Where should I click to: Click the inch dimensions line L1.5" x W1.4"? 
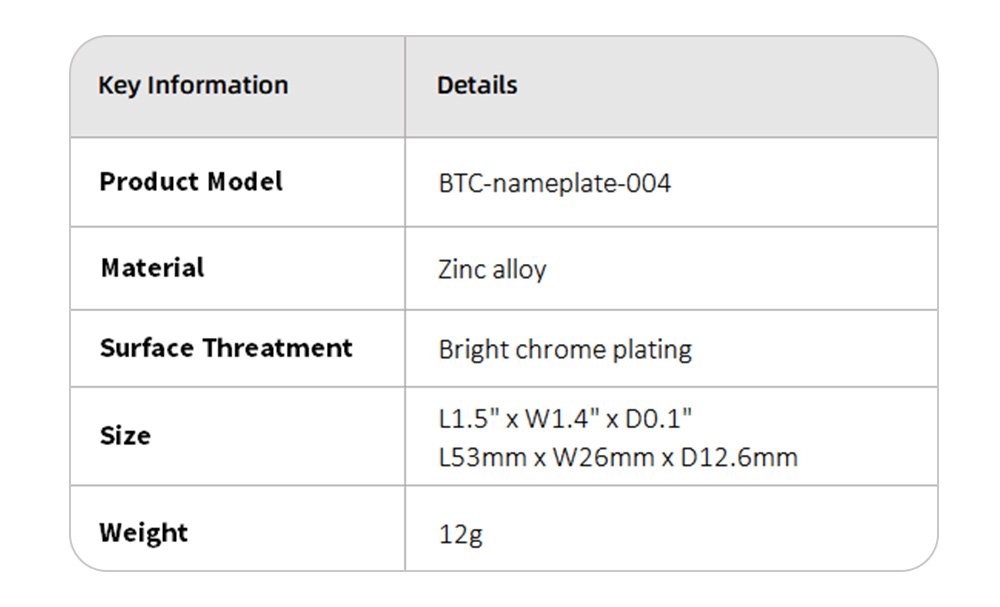(566, 420)
